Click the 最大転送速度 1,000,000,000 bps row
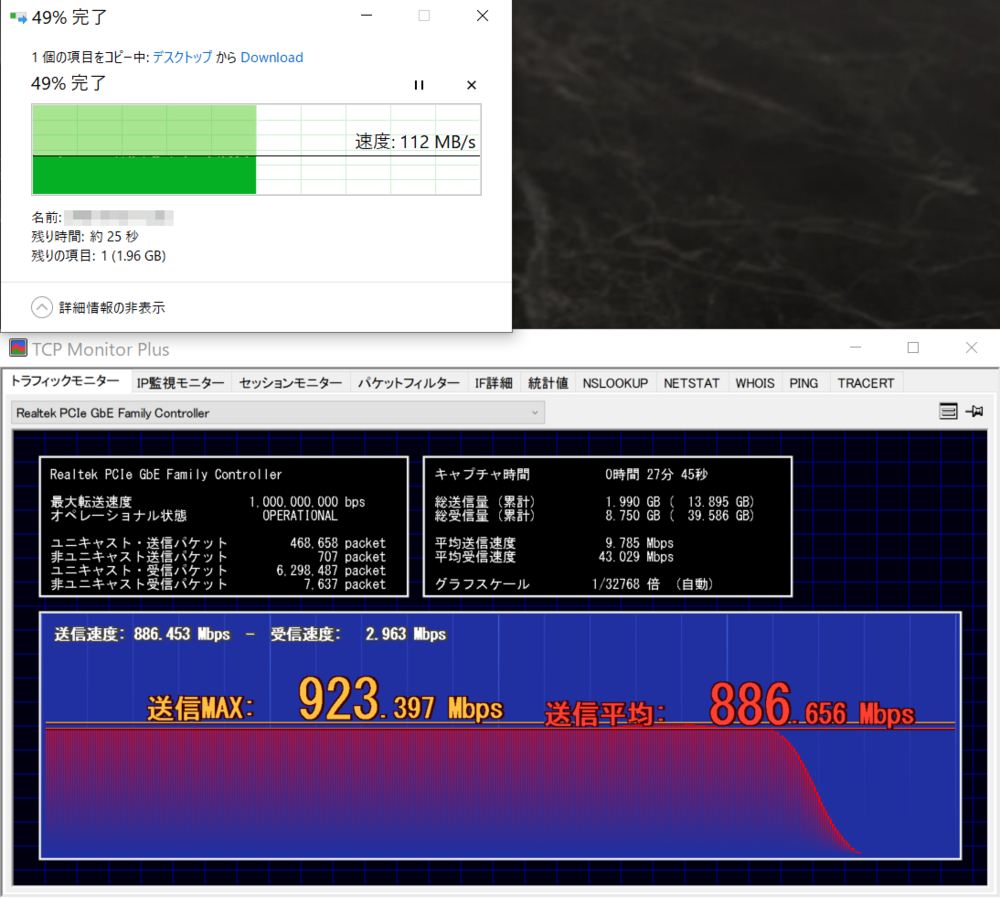Screen dimensions: 1000x898 (208, 502)
